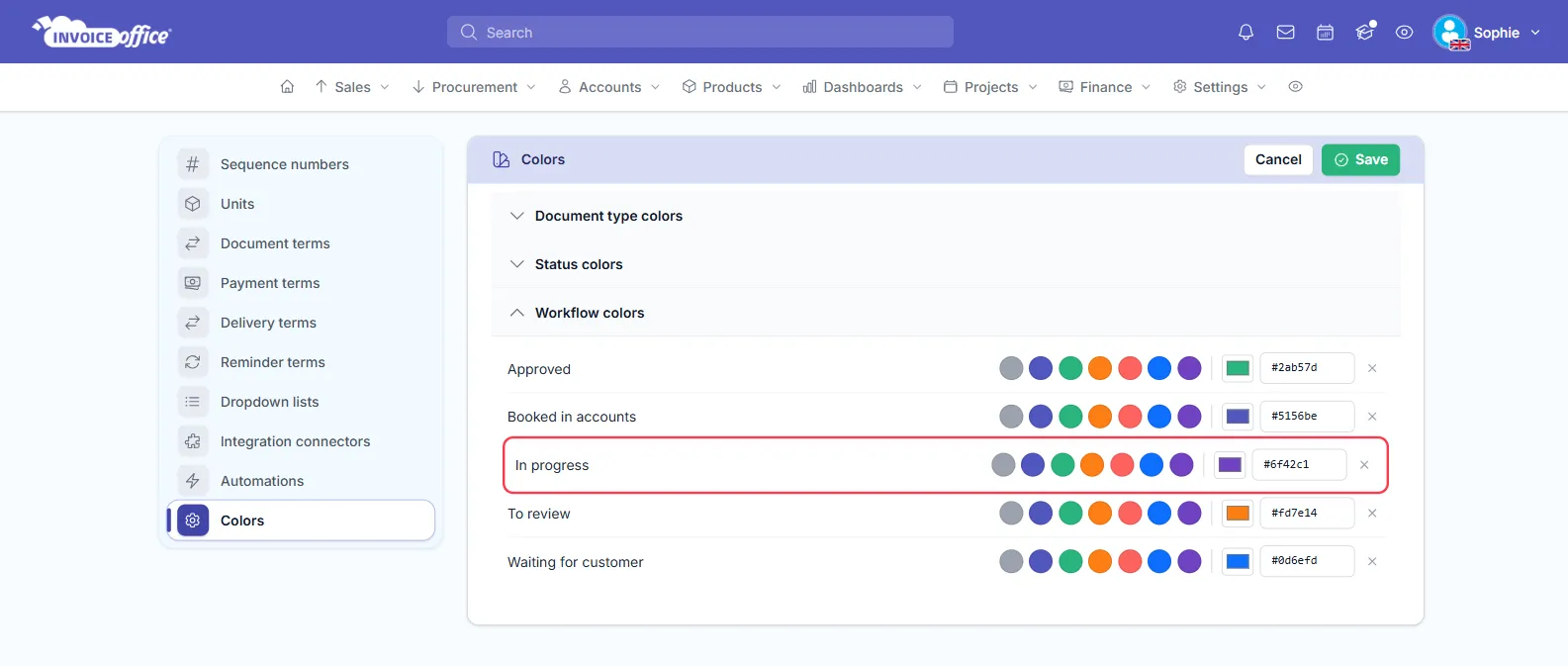Go to home icon in navigation

[x=287, y=87]
